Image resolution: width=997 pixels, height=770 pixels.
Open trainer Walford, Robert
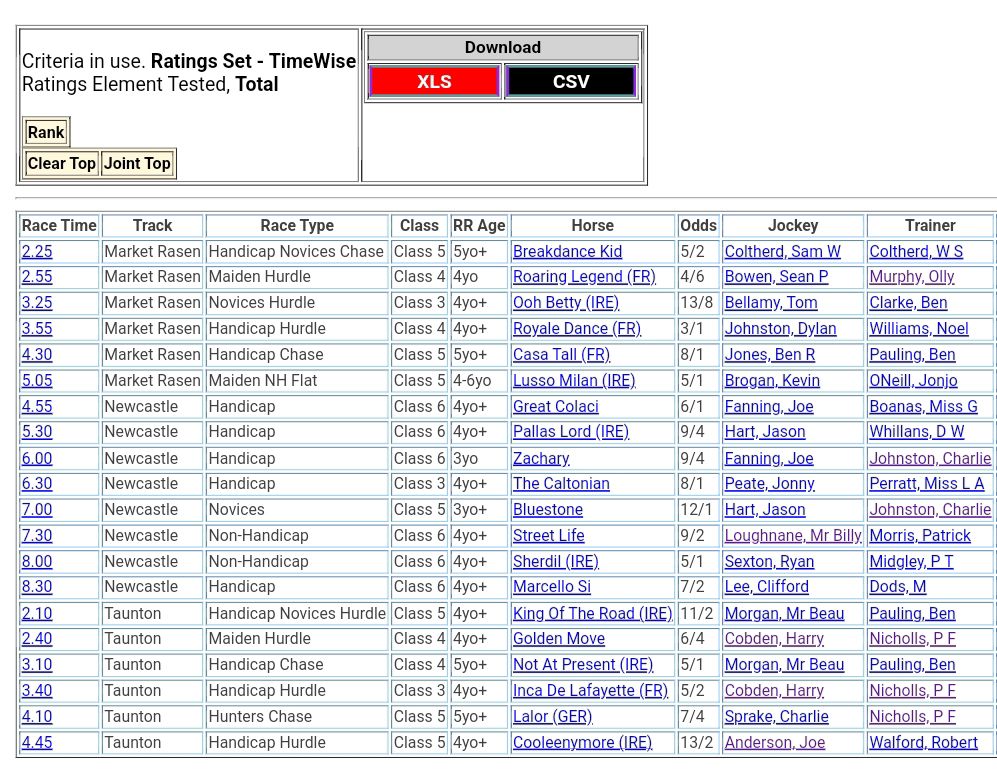923,743
